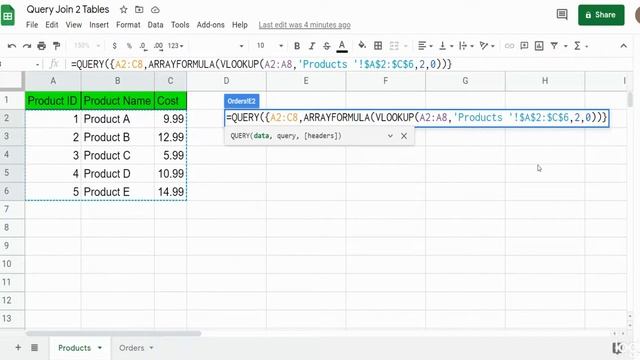Open horizontal align dropdown

click(425, 46)
